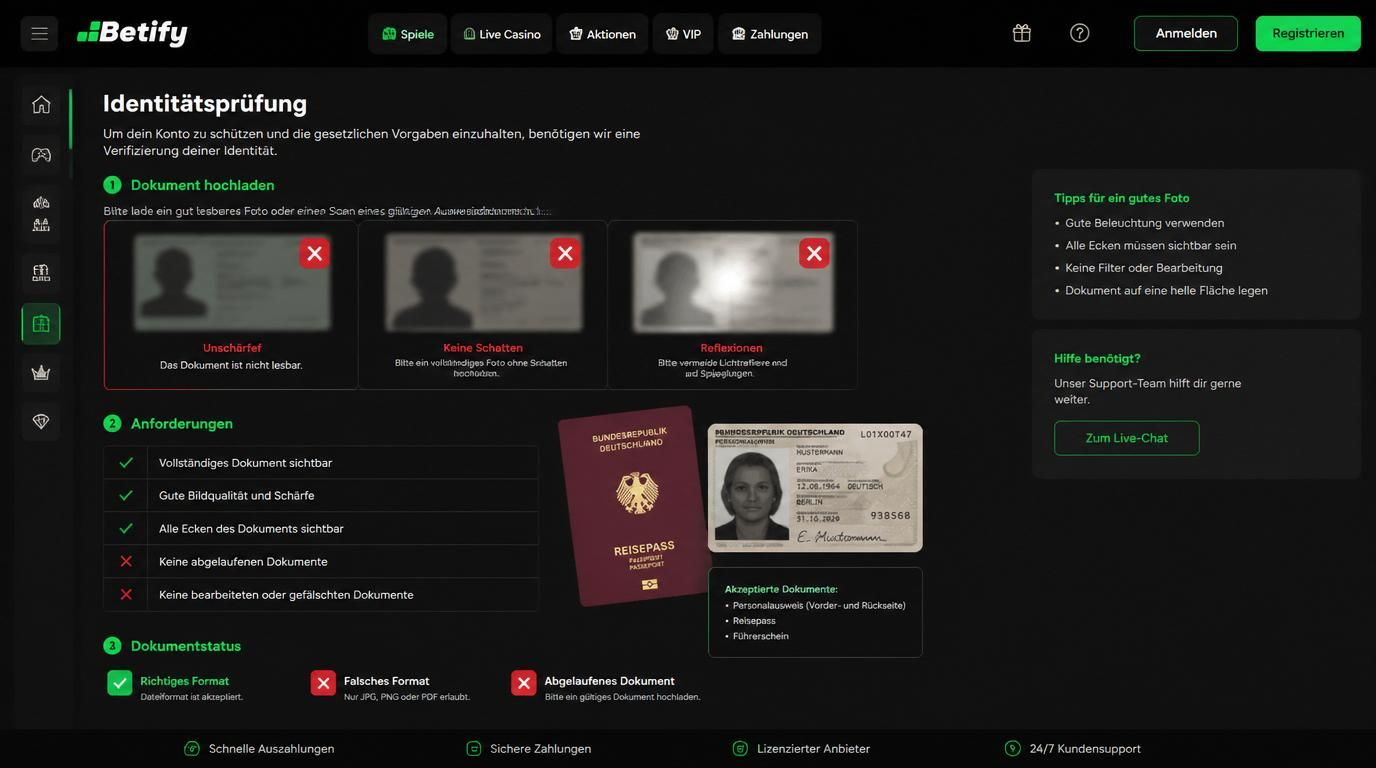The width and height of the screenshot is (1376, 768).
Task: Open Zum Live-Chat support button
Action: pos(1127,438)
